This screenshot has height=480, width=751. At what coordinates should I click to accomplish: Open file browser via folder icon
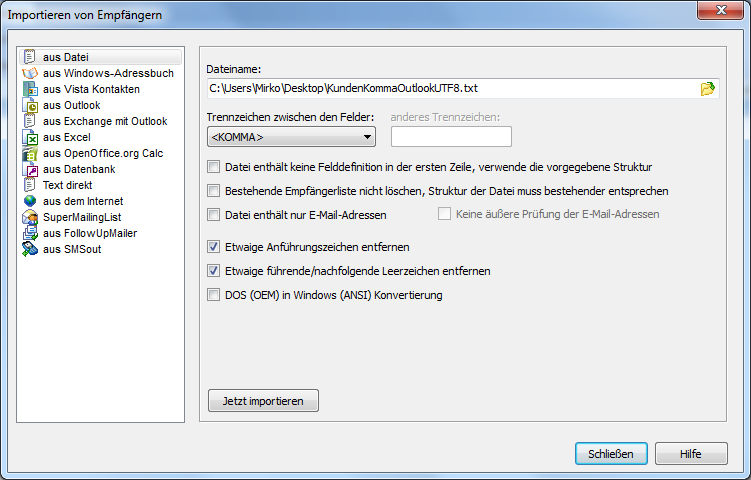(x=708, y=88)
